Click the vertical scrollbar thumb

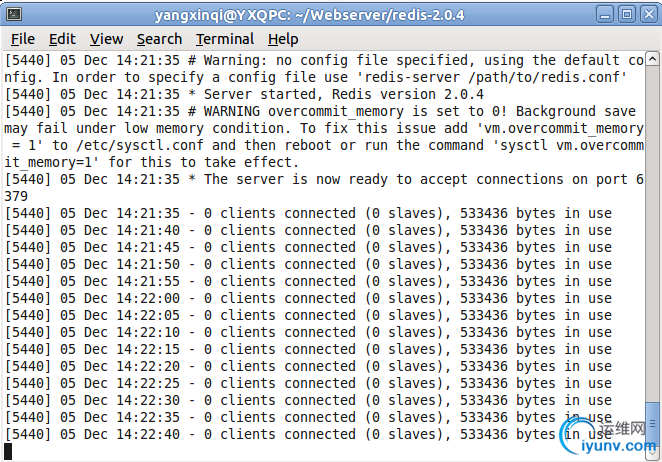(652, 424)
